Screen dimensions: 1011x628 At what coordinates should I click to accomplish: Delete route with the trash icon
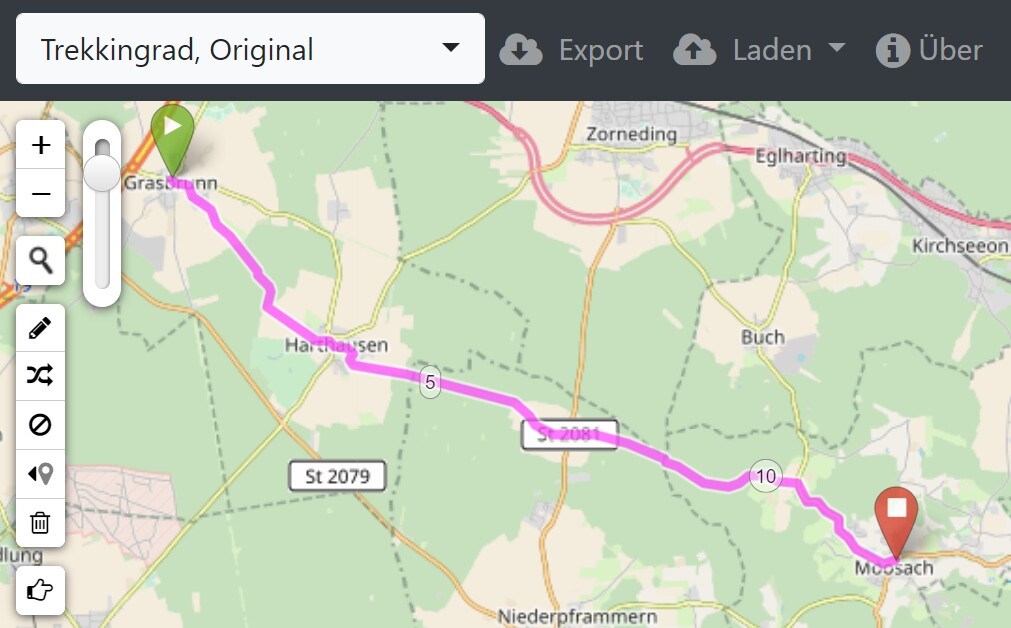(41, 522)
